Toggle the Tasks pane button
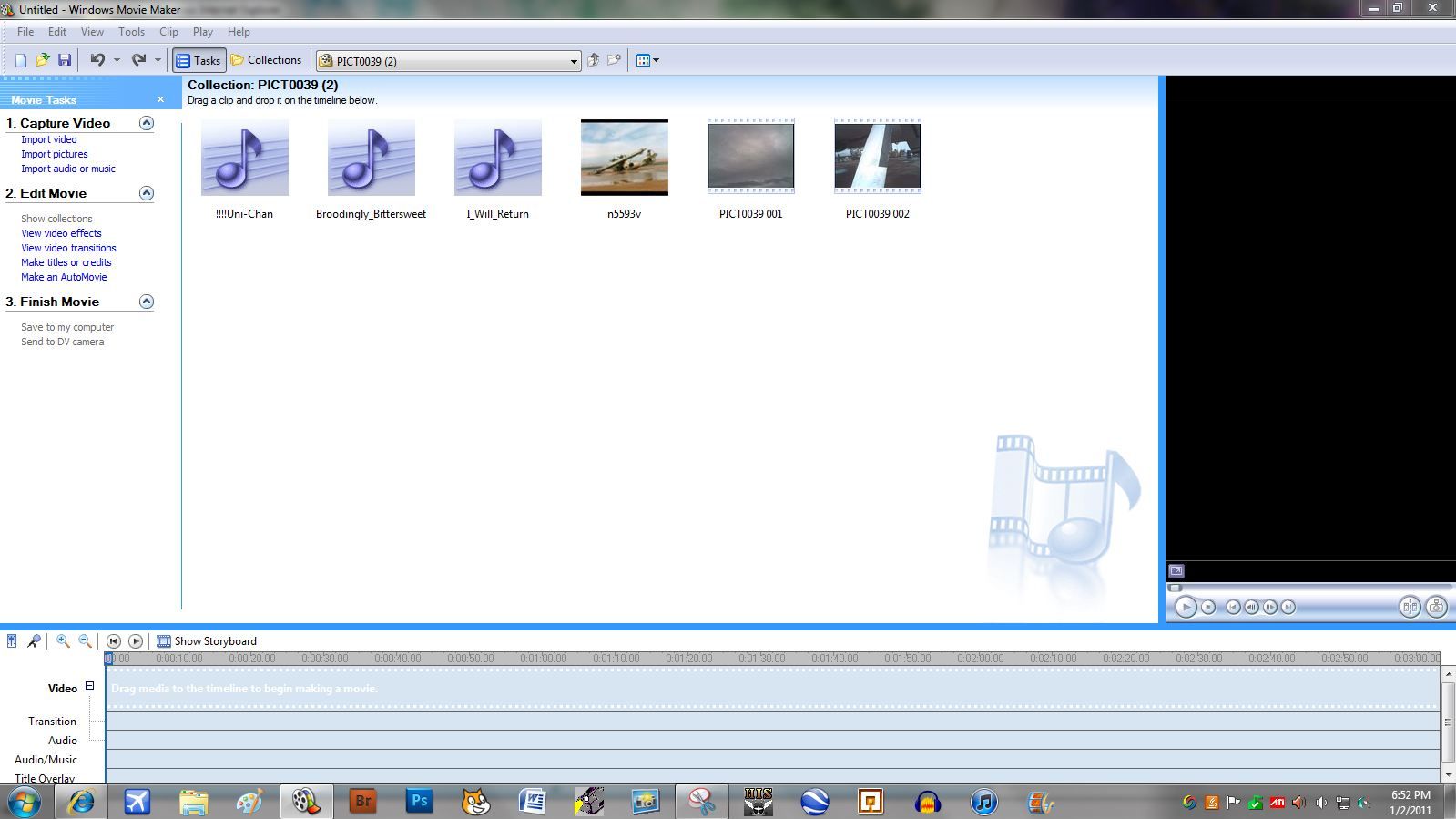The height and width of the screenshot is (819, 1456). pyautogui.click(x=199, y=60)
